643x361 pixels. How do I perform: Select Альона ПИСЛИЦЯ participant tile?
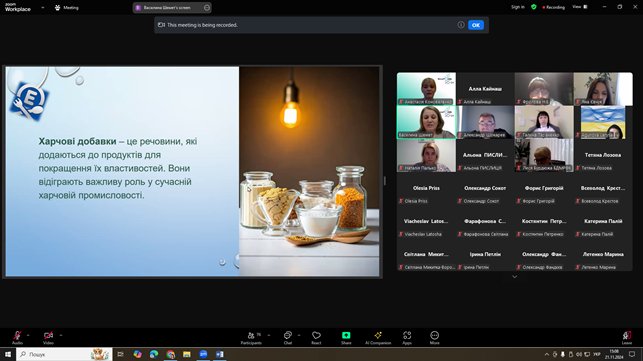click(x=485, y=155)
